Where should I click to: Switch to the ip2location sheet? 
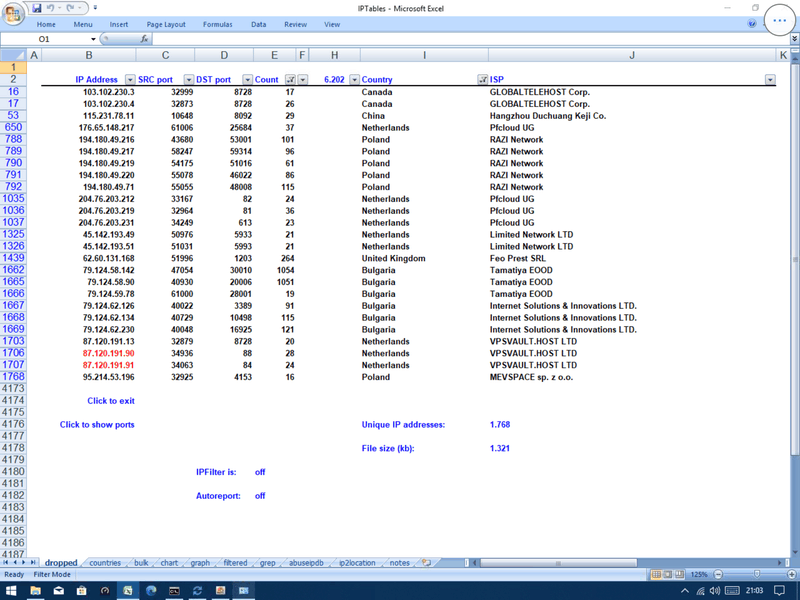point(357,563)
